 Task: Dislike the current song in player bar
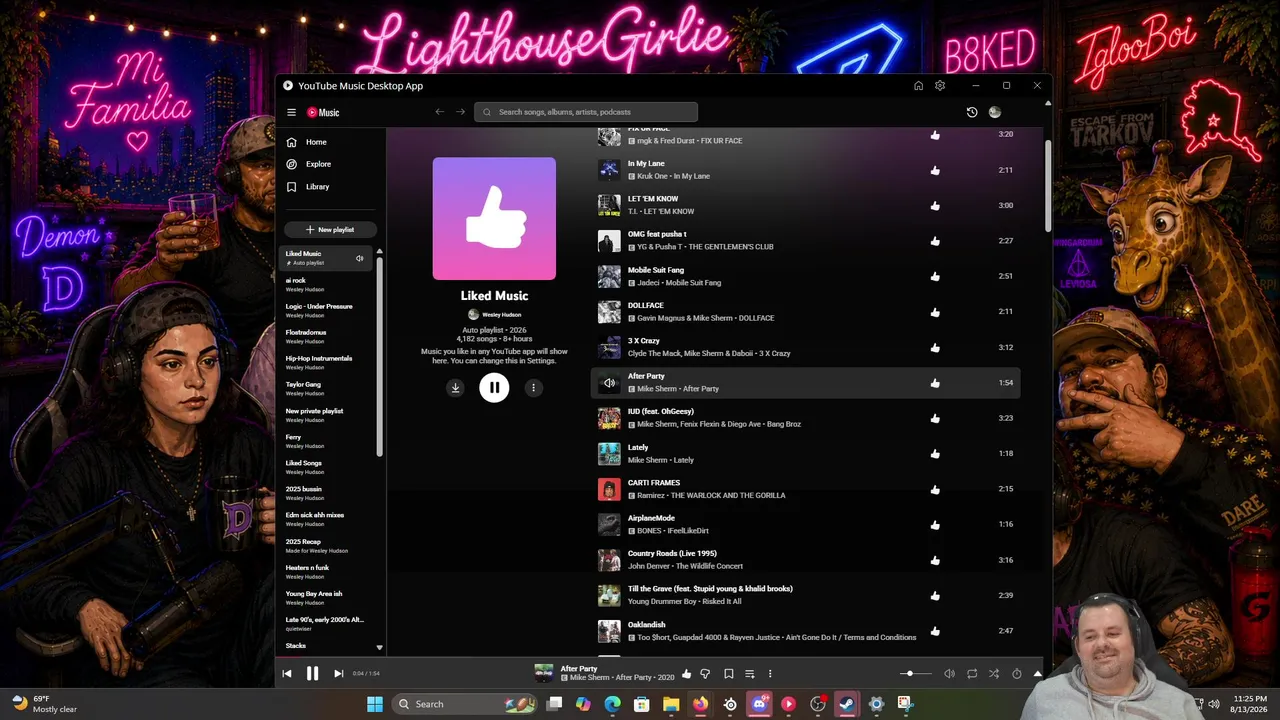tap(705, 674)
